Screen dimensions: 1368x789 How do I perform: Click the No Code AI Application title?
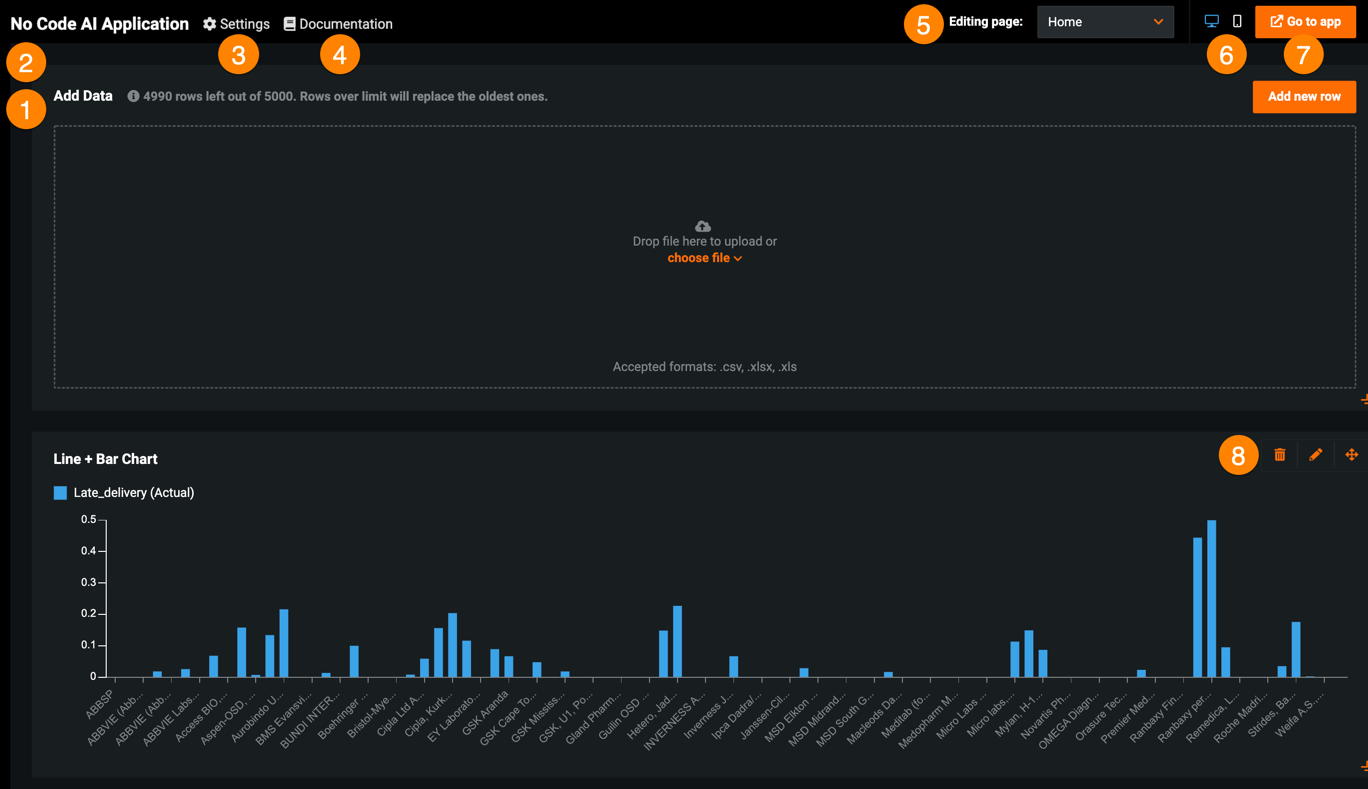[99, 24]
